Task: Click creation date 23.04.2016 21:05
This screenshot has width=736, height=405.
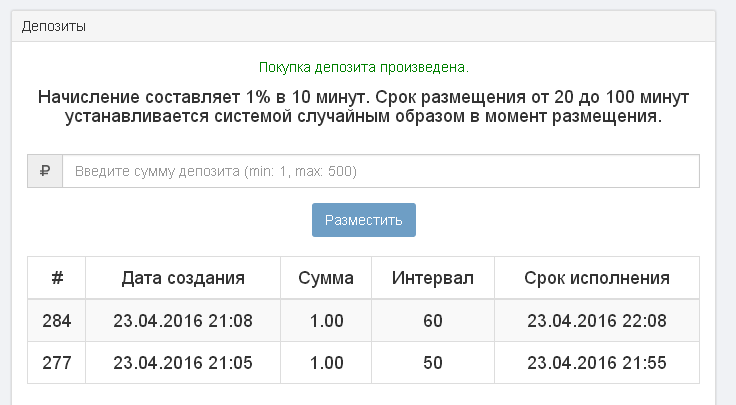Action: pyautogui.click(x=183, y=363)
